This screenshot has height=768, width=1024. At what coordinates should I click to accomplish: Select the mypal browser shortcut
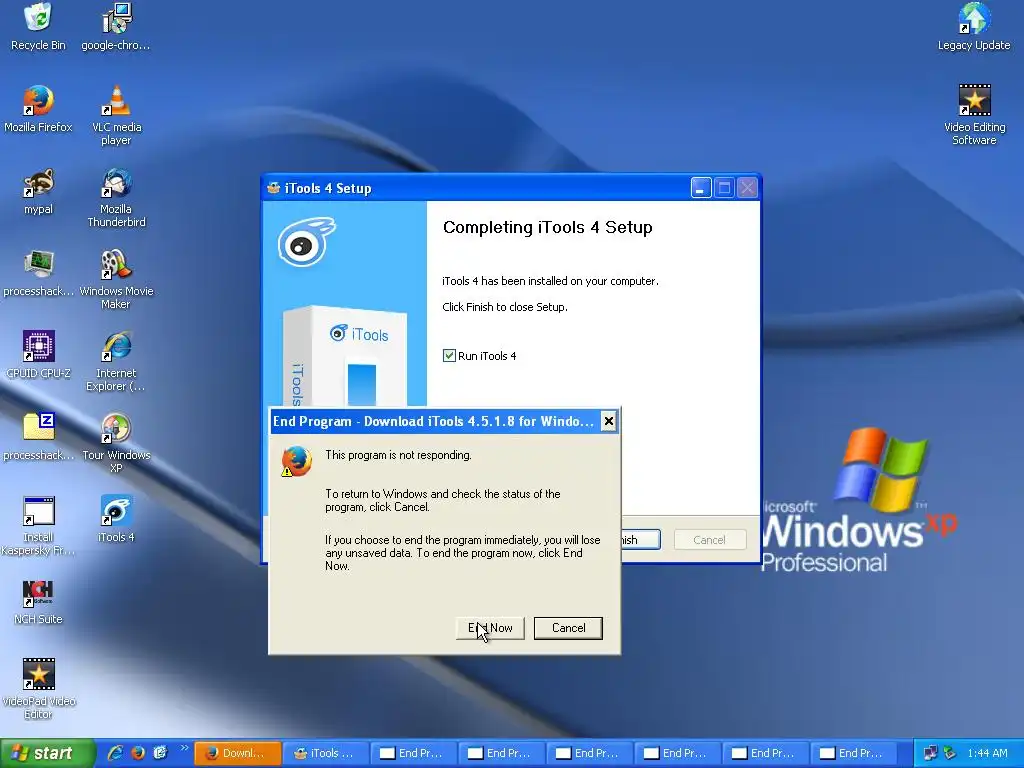[38, 191]
